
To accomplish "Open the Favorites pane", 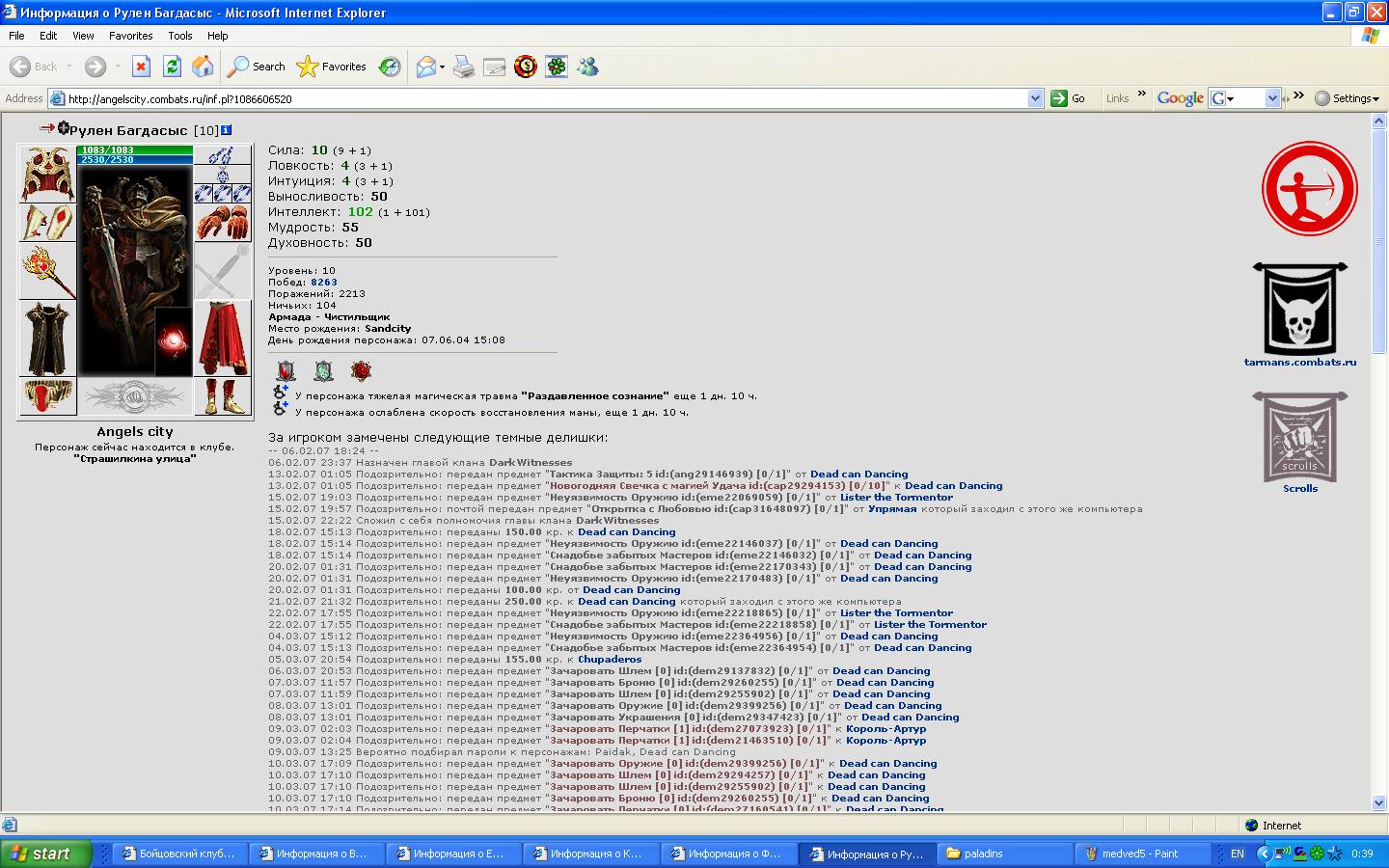I will (332, 67).
